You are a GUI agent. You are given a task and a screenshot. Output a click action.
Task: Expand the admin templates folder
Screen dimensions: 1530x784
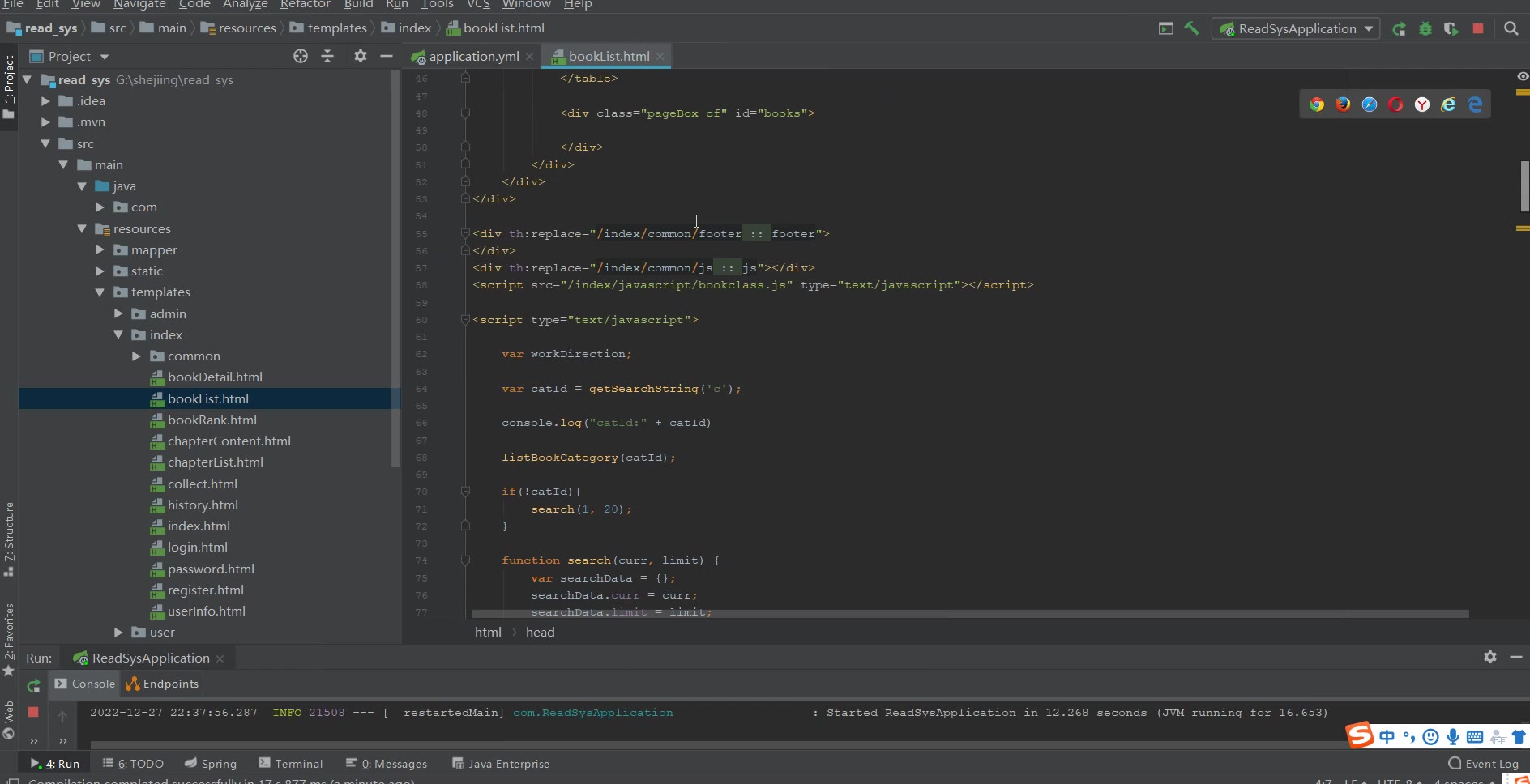click(x=118, y=313)
